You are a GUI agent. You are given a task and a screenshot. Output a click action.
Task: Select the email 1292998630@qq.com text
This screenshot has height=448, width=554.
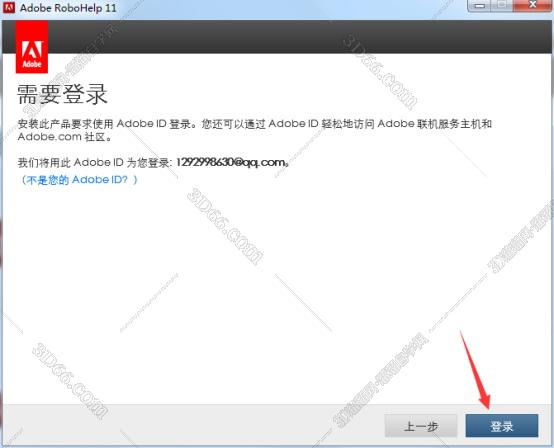pyautogui.click(x=231, y=162)
